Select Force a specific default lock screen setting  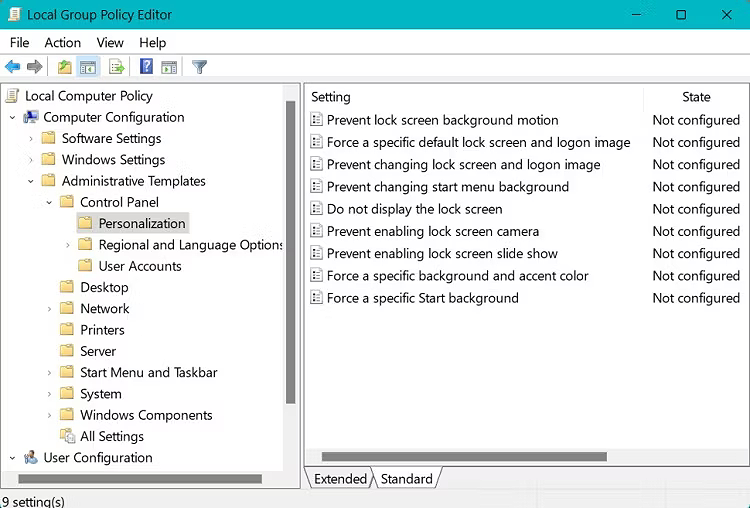478,142
